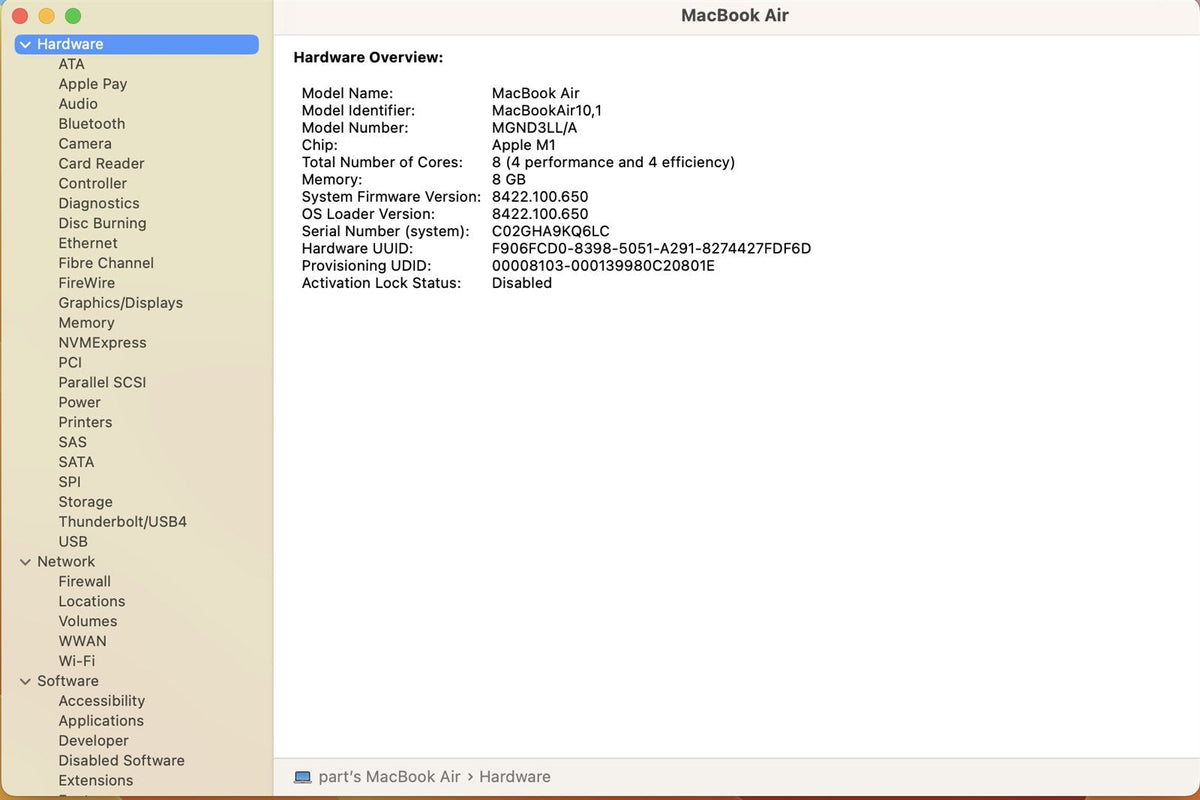The image size is (1200, 800).
Task: Click the yellow minimize window button
Action: click(46, 16)
